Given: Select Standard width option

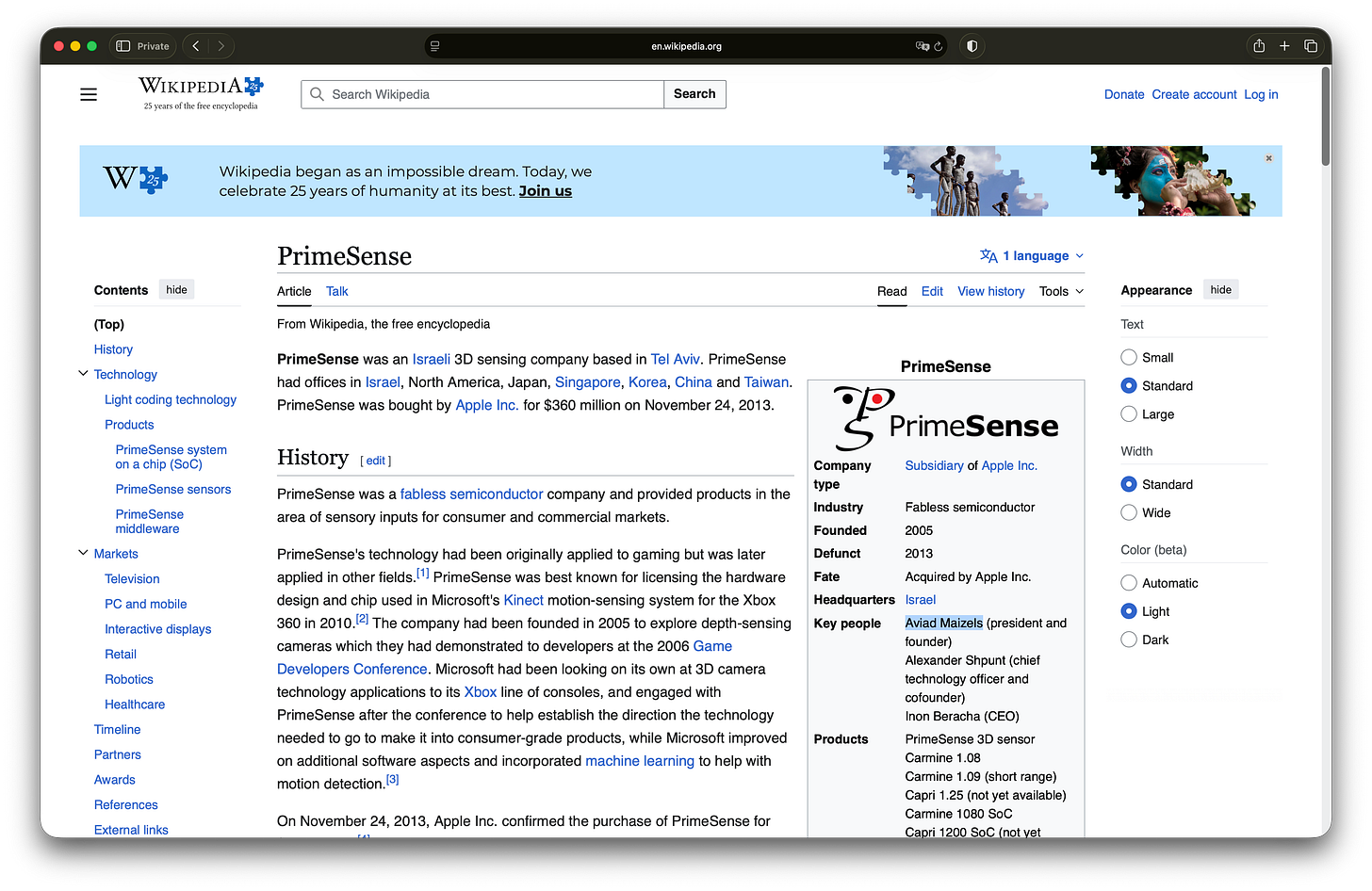Looking at the screenshot, I should click(x=1129, y=485).
